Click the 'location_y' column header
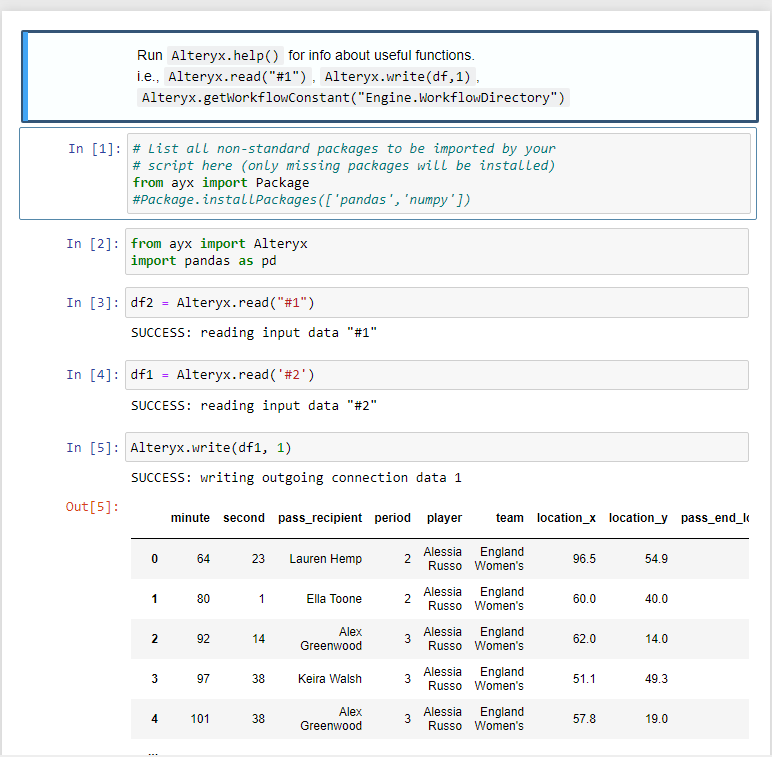This screenshot has width=772, height=757. pyautogui.click(x=638, y=518)
